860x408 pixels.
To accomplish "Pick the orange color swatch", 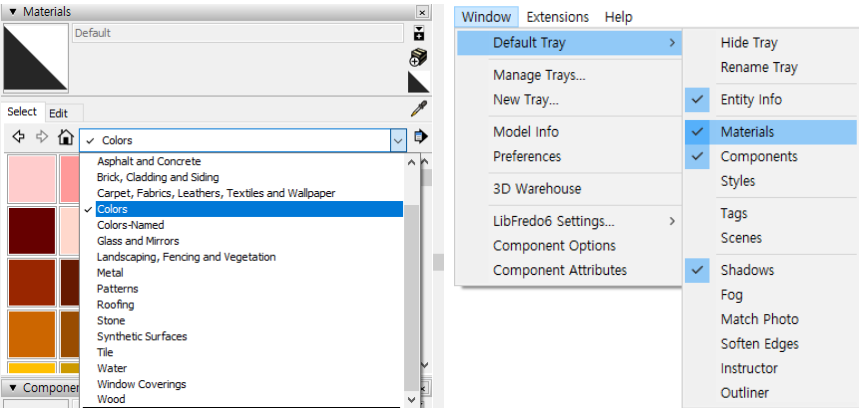I will [x=32, y=334].
